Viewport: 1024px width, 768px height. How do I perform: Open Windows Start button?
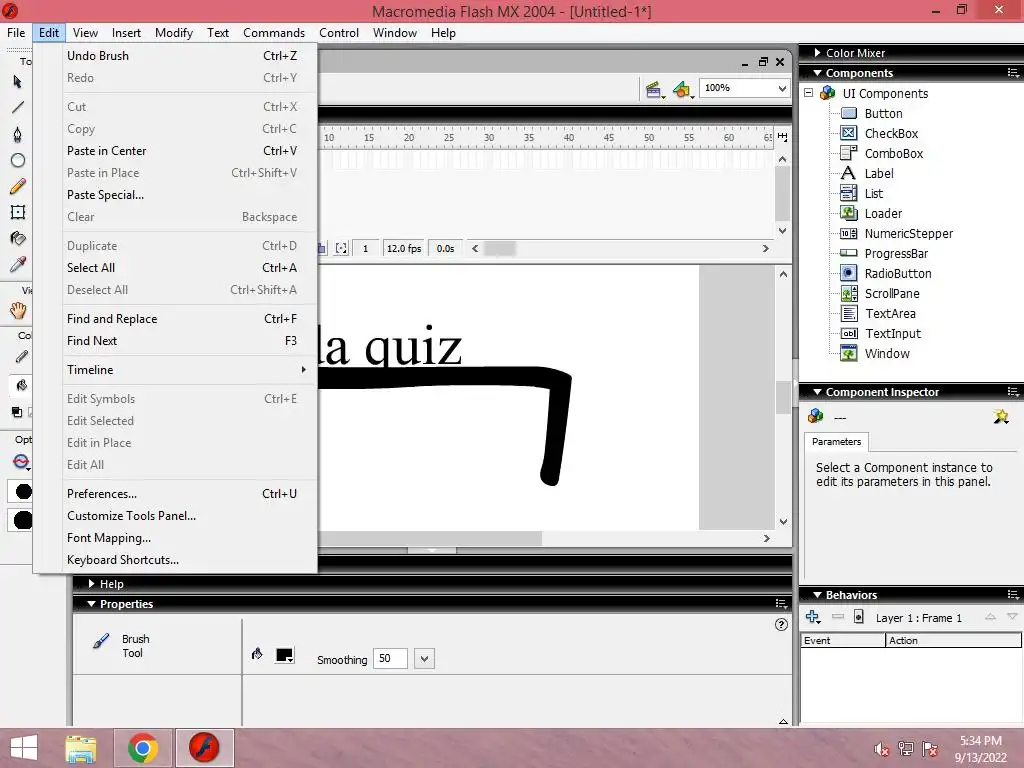tap(24, 748)
